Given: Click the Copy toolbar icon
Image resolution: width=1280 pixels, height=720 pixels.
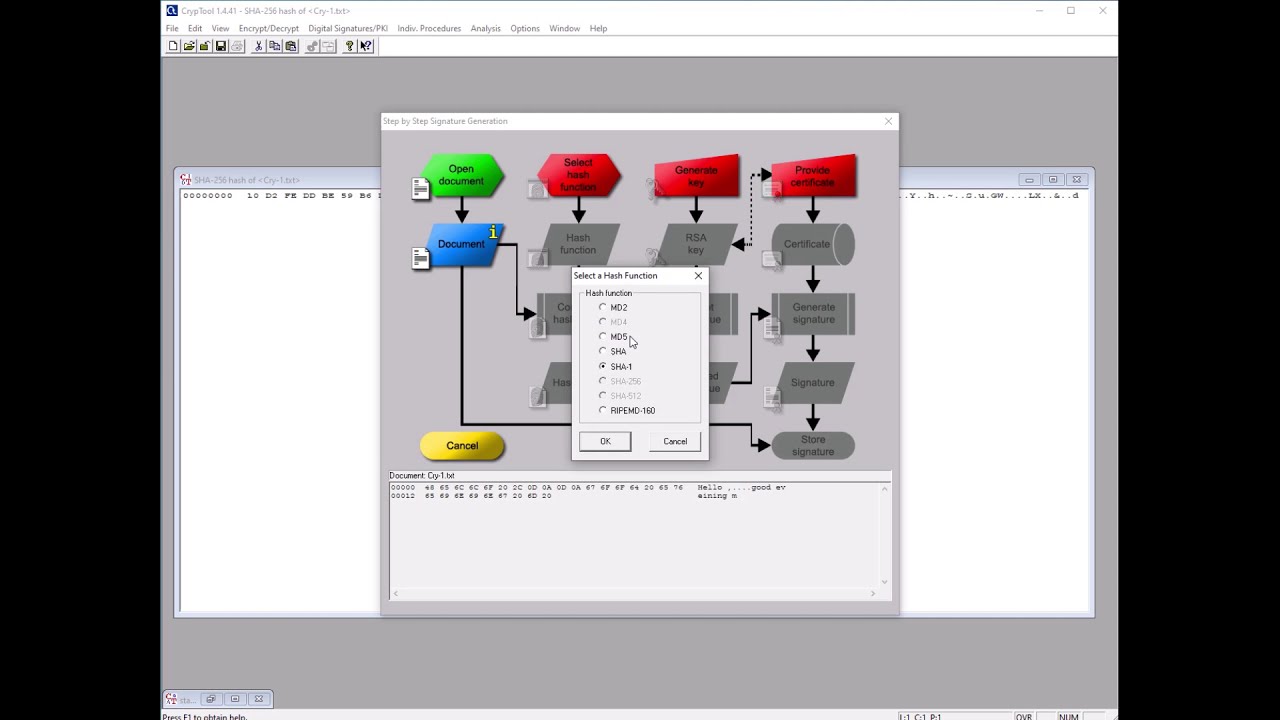Looking at the screenshot, I should point(274,46).
